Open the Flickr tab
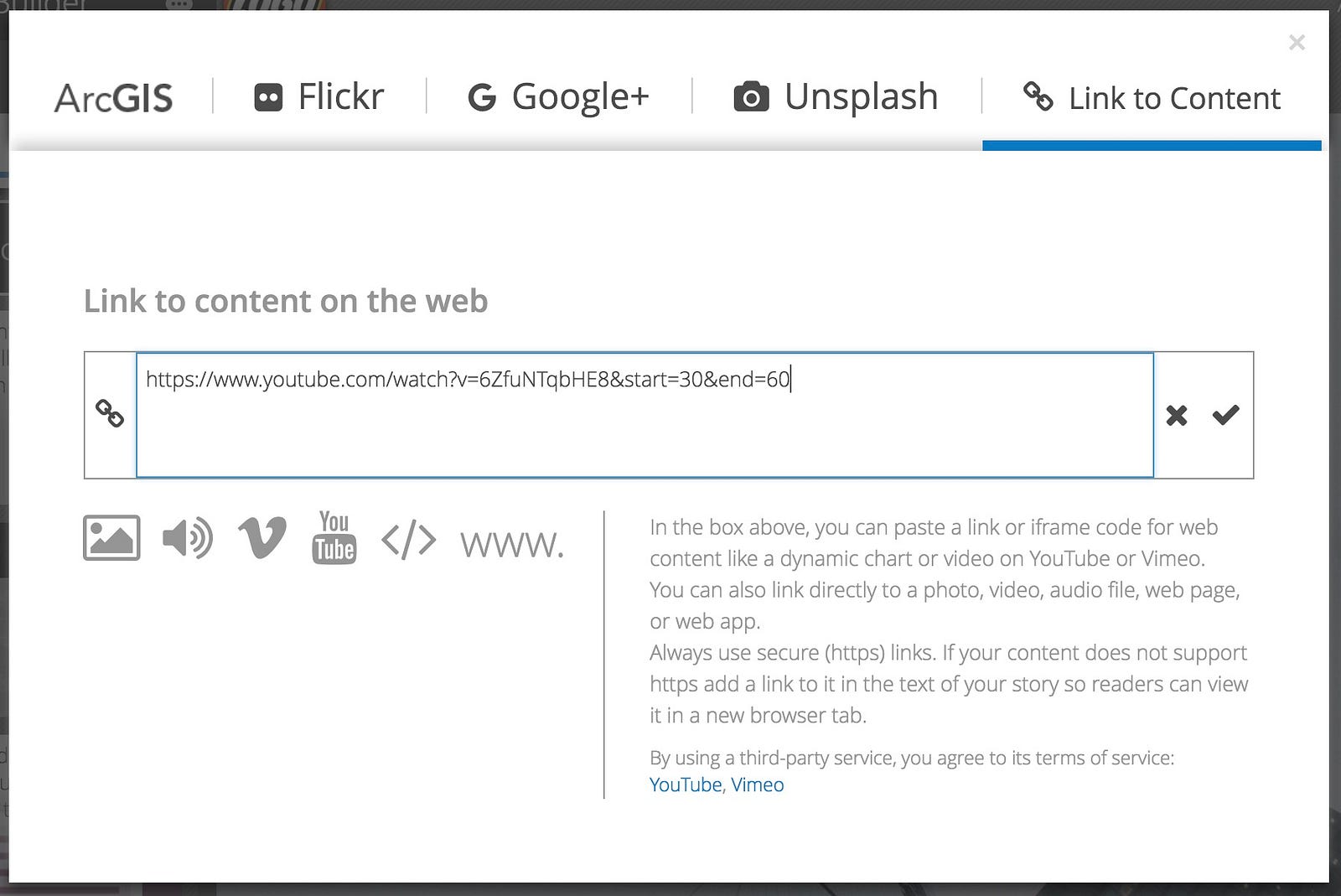This screenshot has height=896, width=1341. click(318, 97)
